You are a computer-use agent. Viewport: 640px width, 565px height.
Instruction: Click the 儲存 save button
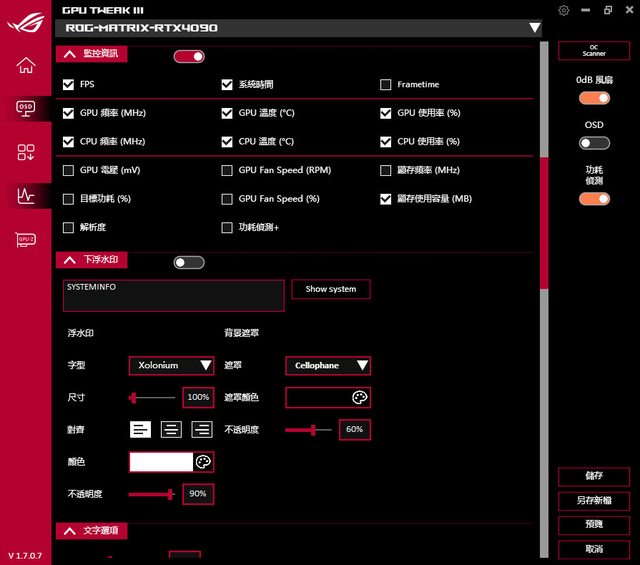pos(594,476)
